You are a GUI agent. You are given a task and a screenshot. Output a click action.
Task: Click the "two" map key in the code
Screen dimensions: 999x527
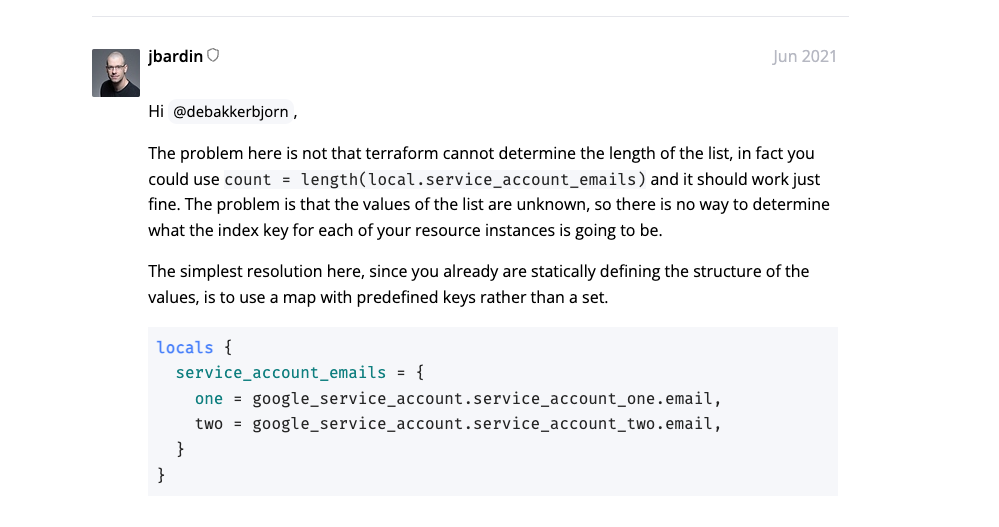(x=209, y=423)
